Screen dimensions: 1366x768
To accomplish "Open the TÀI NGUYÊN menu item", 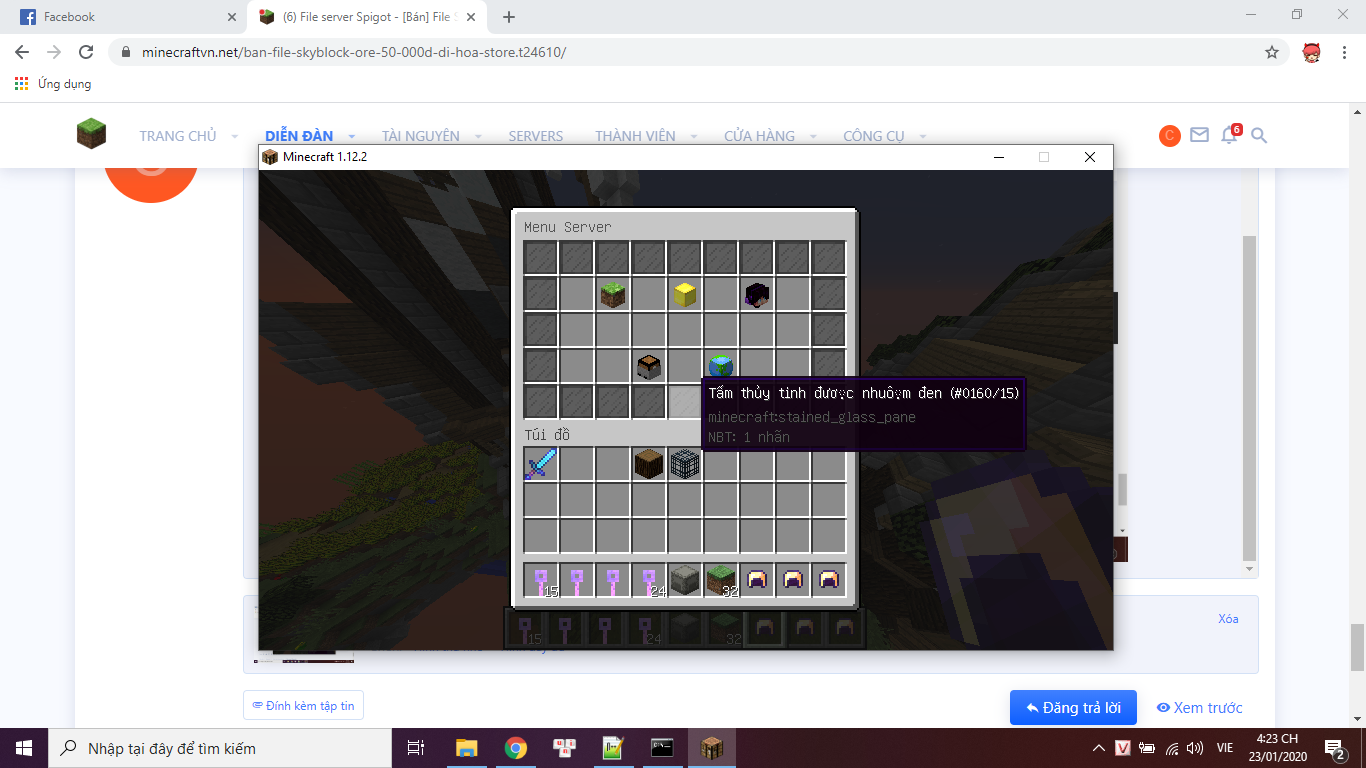I will 421,136.
